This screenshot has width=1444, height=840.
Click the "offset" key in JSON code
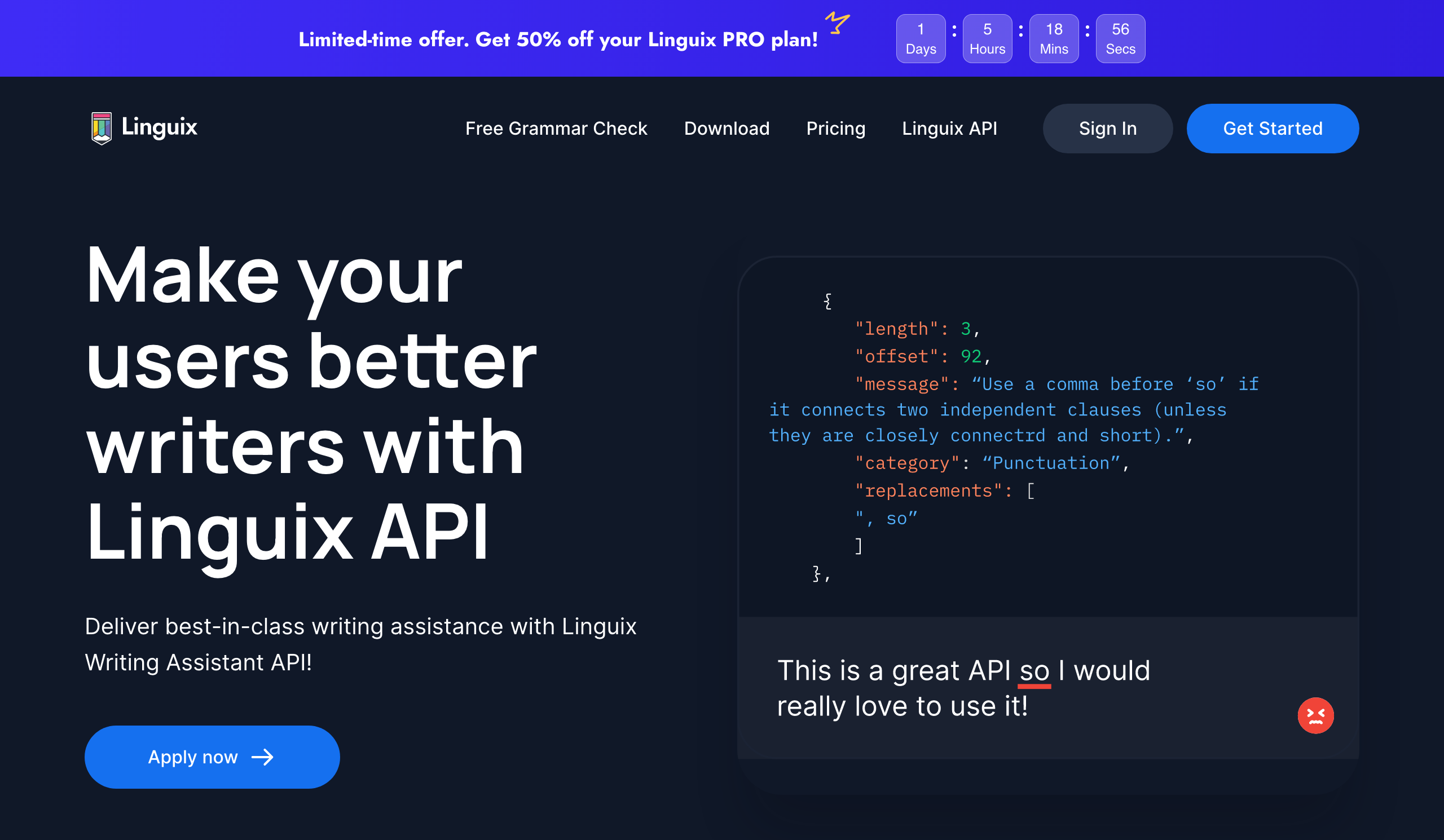[x=897, y=356]
